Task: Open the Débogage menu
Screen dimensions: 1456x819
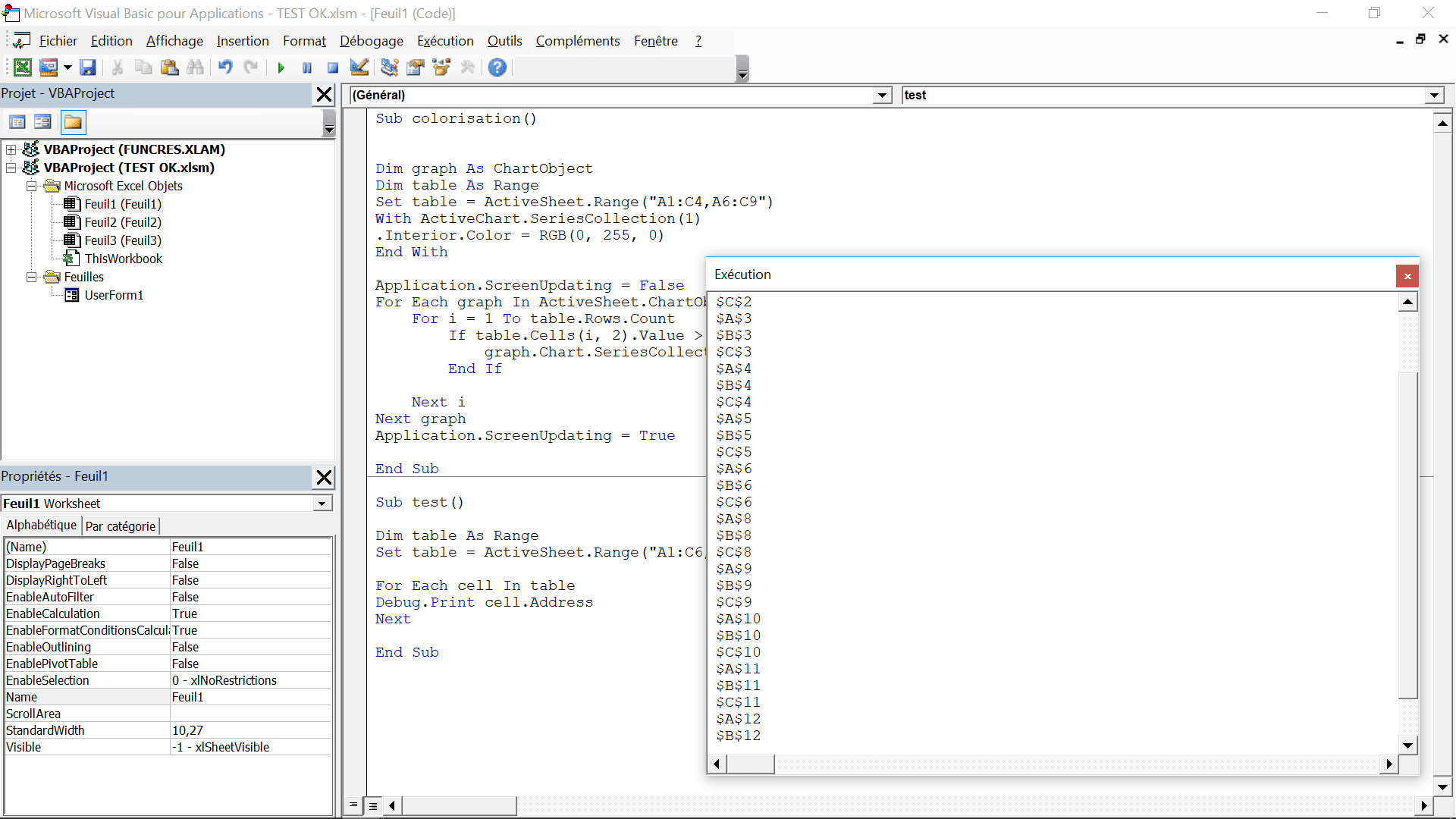Action: pyautogui.click(x=371, y=41)
